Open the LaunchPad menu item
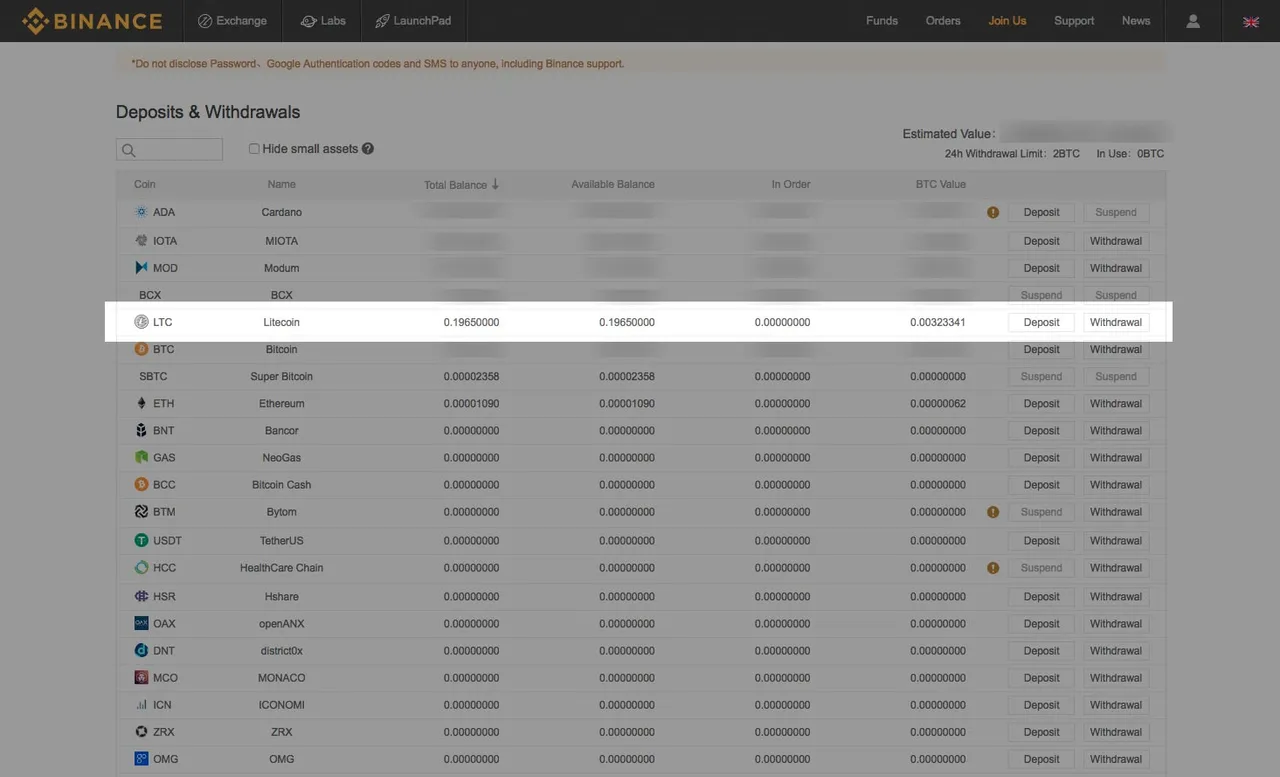 412,21
